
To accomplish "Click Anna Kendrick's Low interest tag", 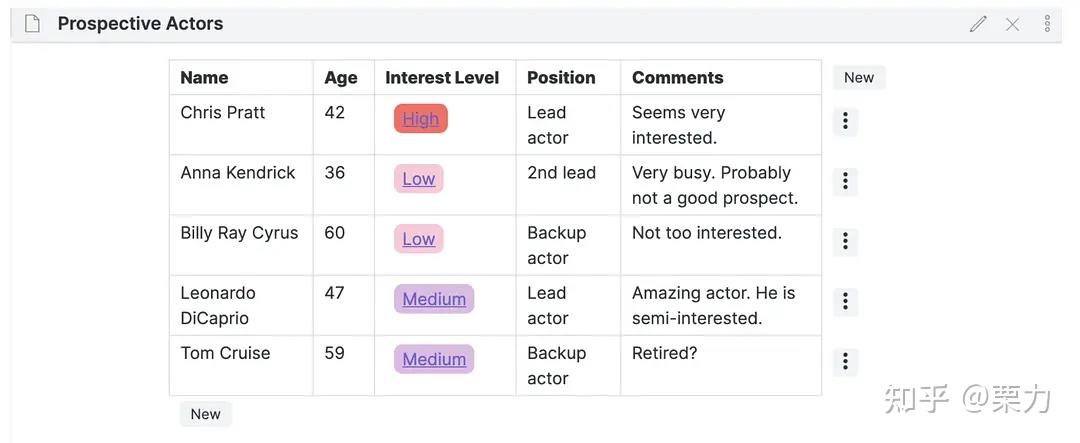I will click(x=419, y=179).
